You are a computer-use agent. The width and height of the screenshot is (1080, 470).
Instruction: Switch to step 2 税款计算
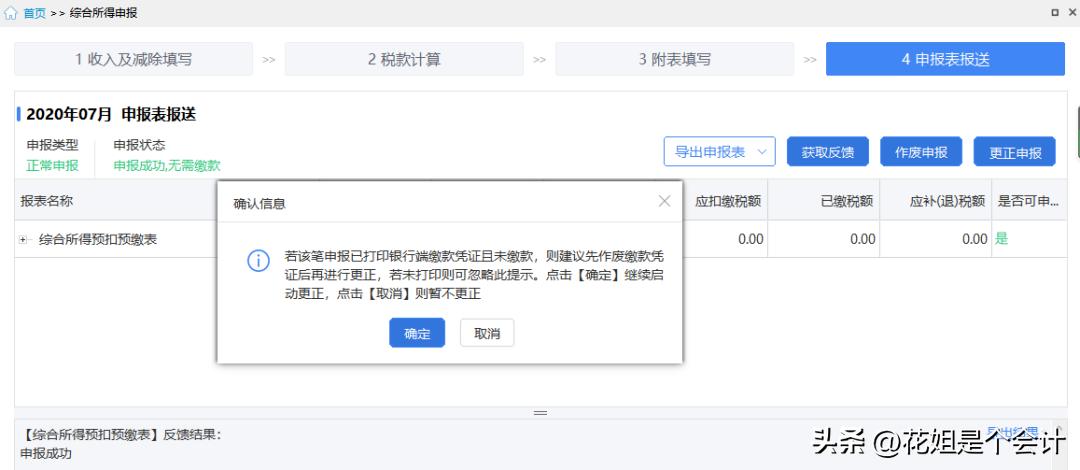(404, 59)
